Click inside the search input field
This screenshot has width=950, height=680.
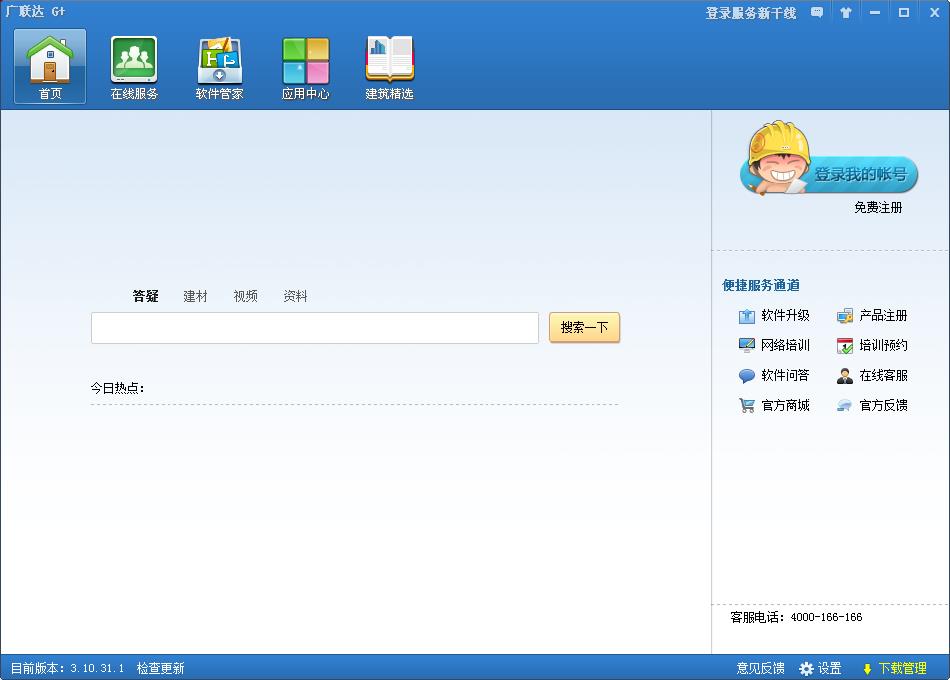tap(314, 327)
